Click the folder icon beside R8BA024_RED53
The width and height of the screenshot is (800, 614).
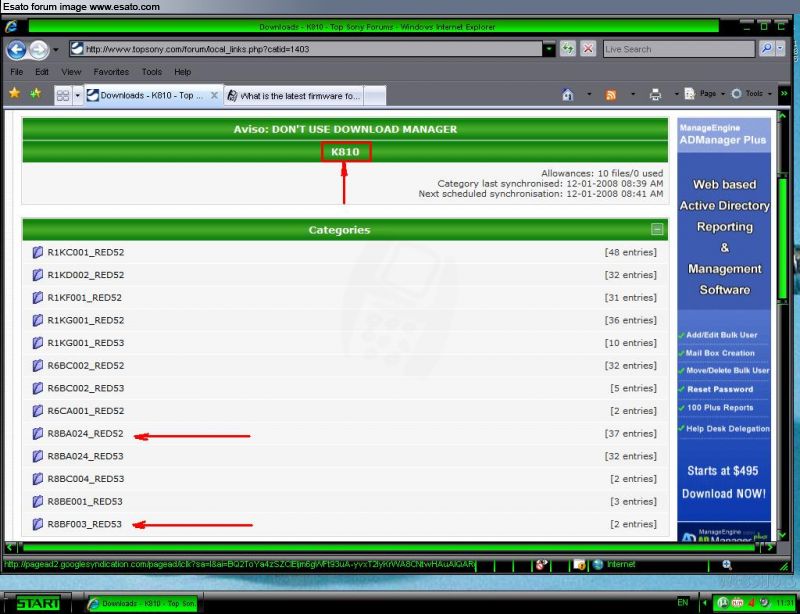[37, 456]
